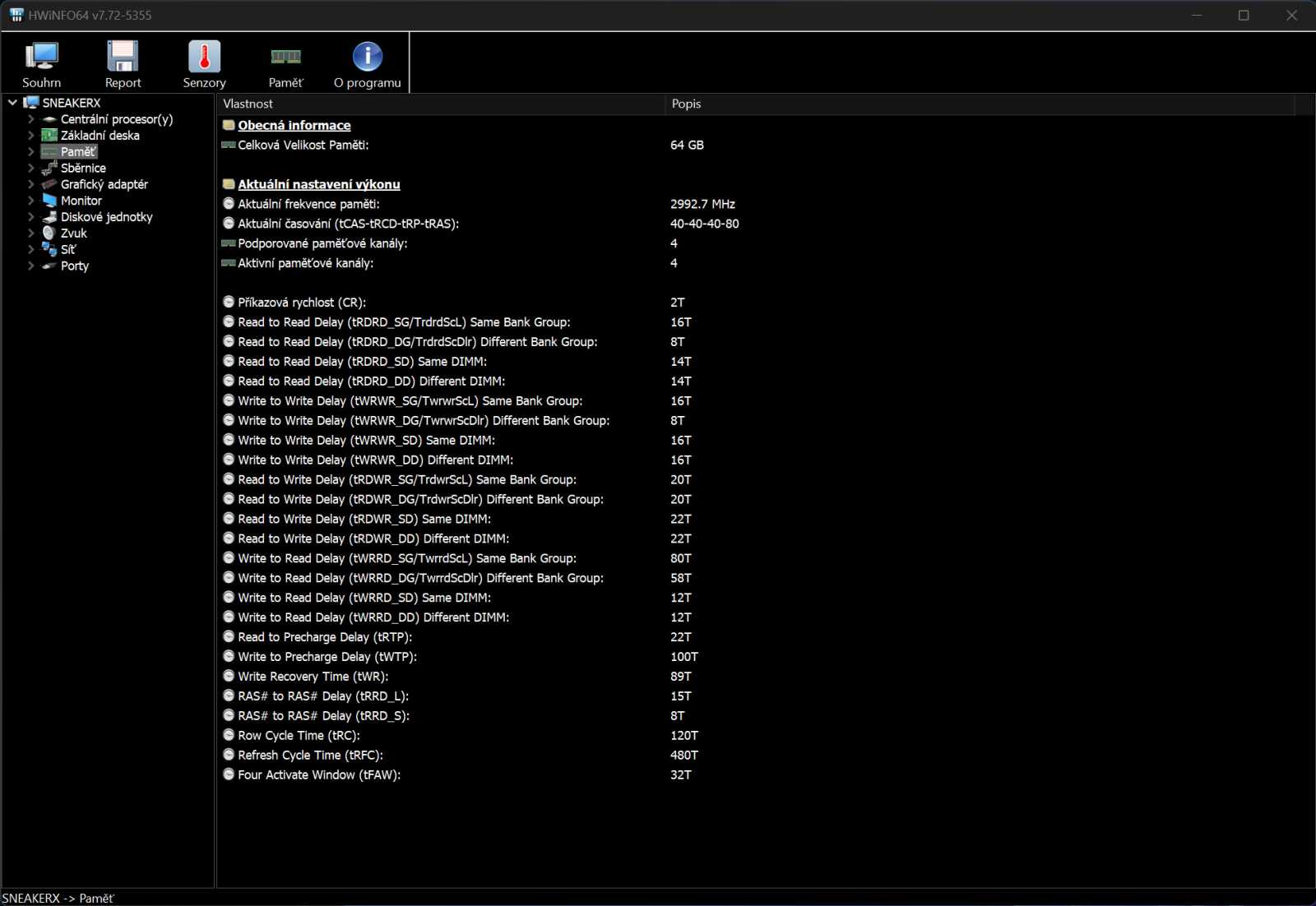The width and height of the screenshot is (1316, 906).
Task: Expand the Síť node
Action: pos(30,249)
